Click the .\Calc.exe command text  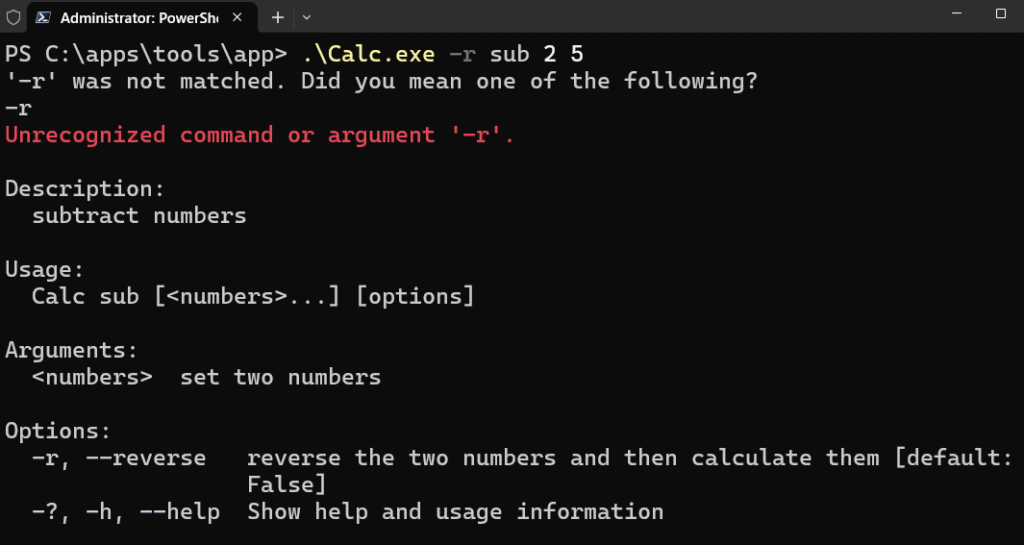(x=369, y=54)
